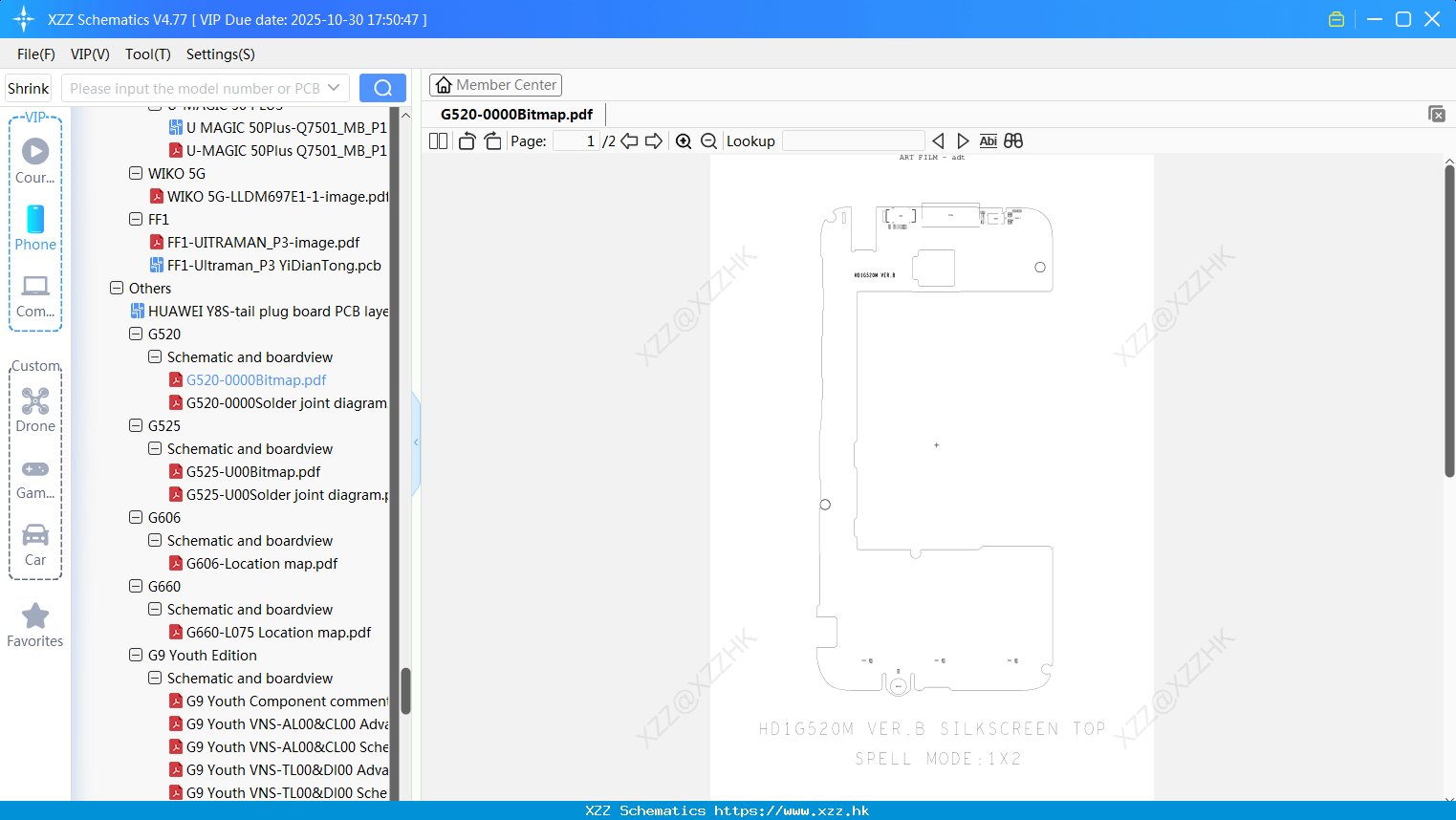The width and height of the screenshot is (1456, 820).
Task: Open the Game console category
Action: (35, 478)
